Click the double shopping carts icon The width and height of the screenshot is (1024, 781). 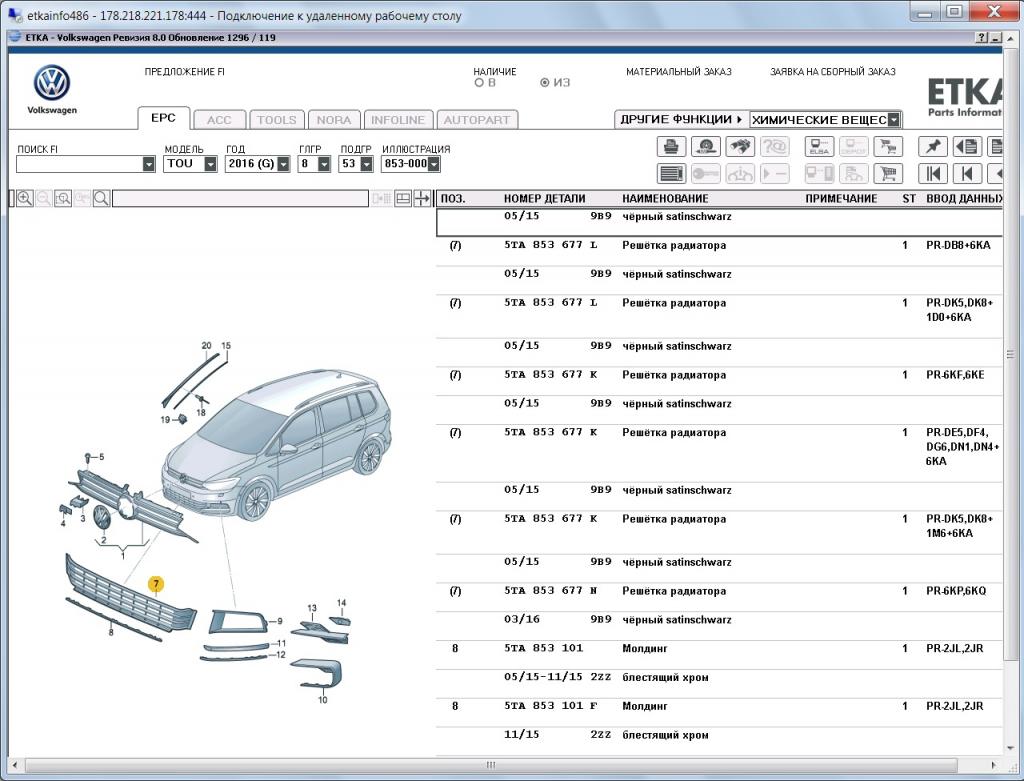tap(888, 146)
